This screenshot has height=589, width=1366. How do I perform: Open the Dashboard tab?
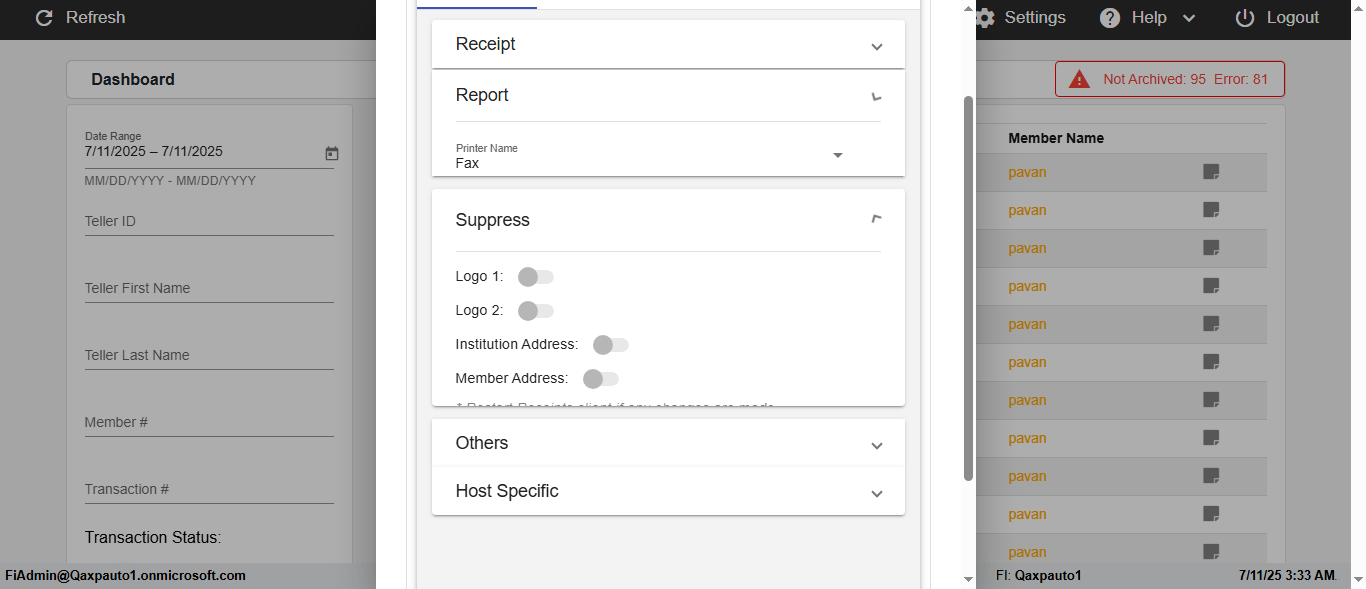point(133,80)
